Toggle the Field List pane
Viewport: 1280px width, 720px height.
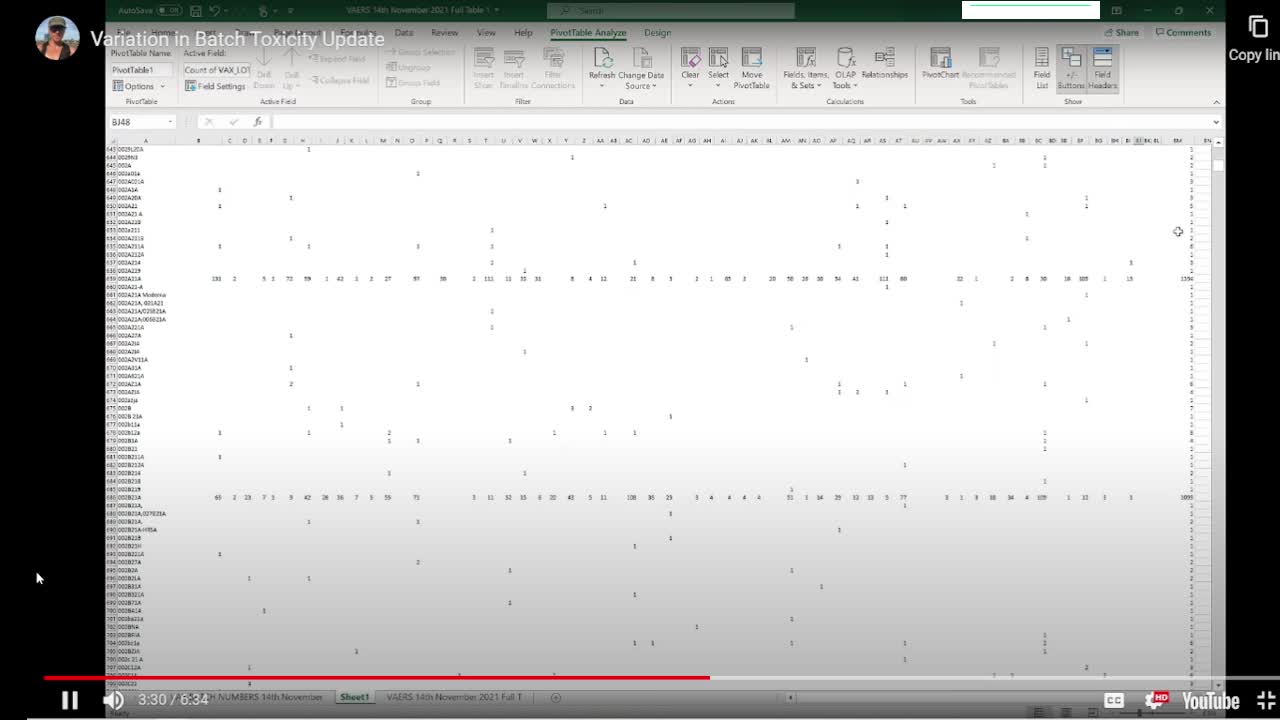[x=1042, y=68]
